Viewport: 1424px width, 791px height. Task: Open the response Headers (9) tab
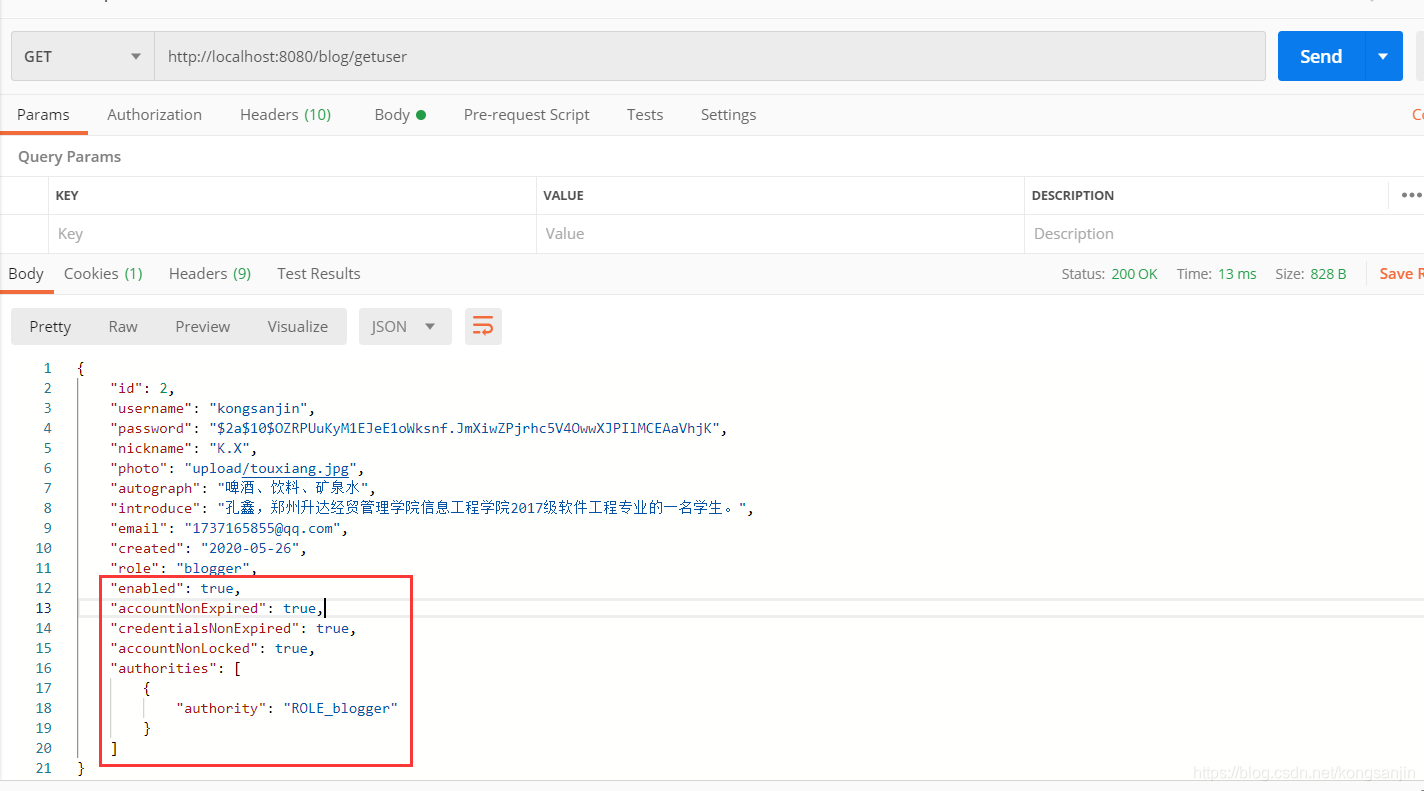pyautogui.click(x=210, y=274)
